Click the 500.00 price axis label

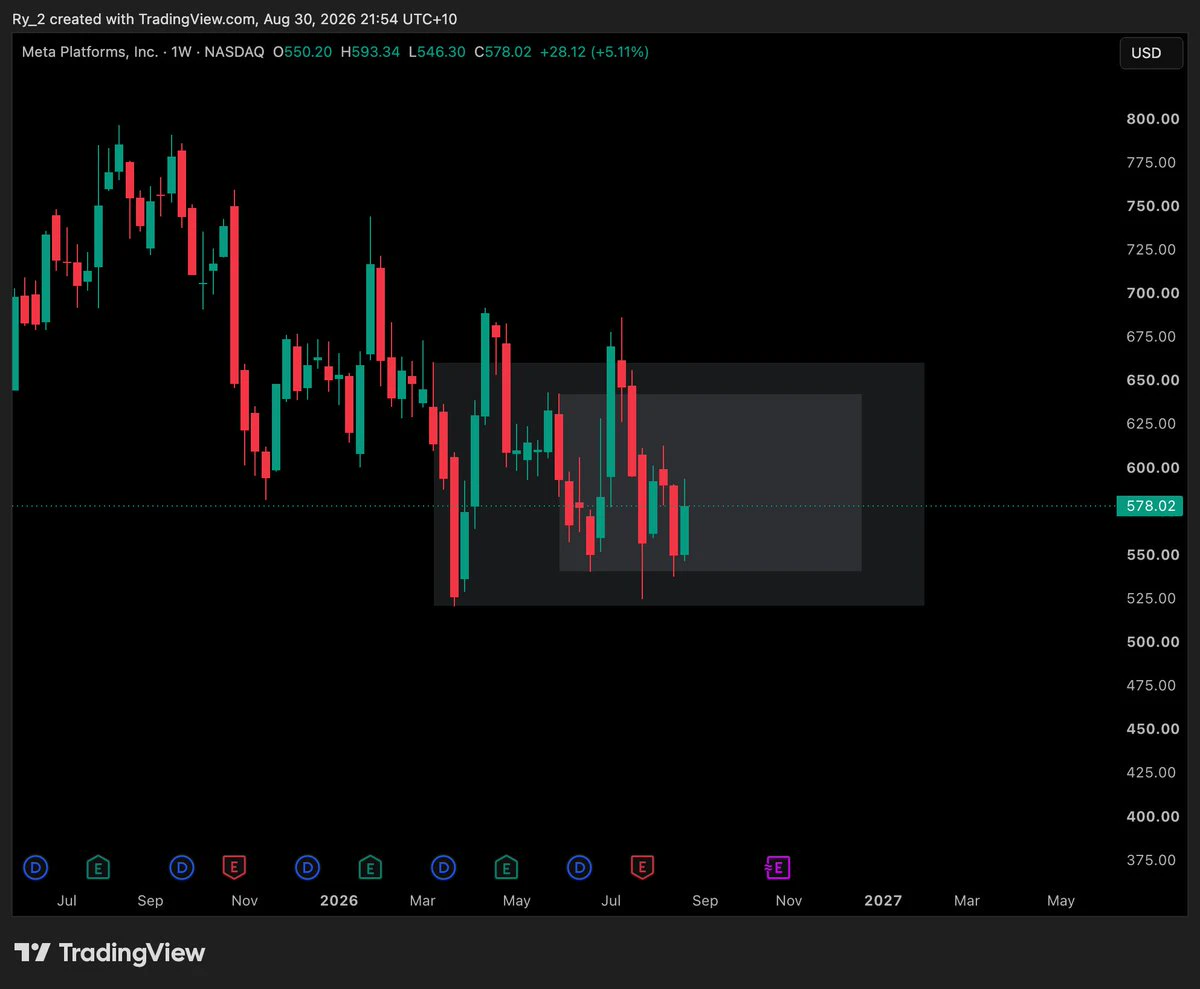tap(1152, 642)
